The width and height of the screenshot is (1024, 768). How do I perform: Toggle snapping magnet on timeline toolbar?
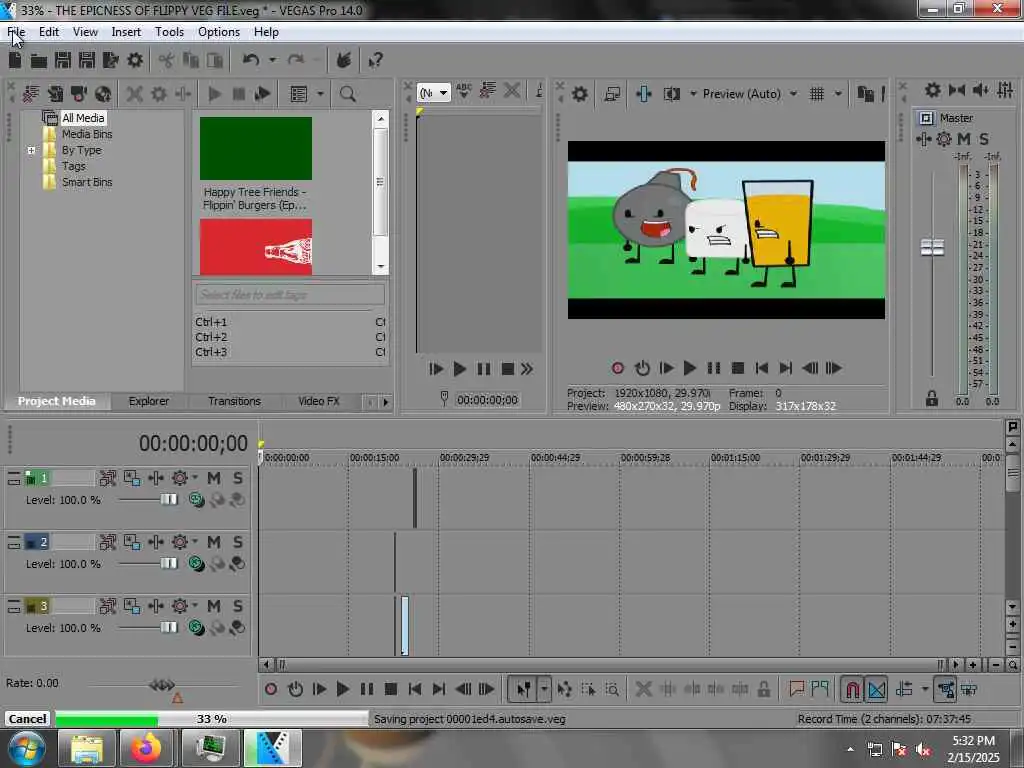[852, 689]
